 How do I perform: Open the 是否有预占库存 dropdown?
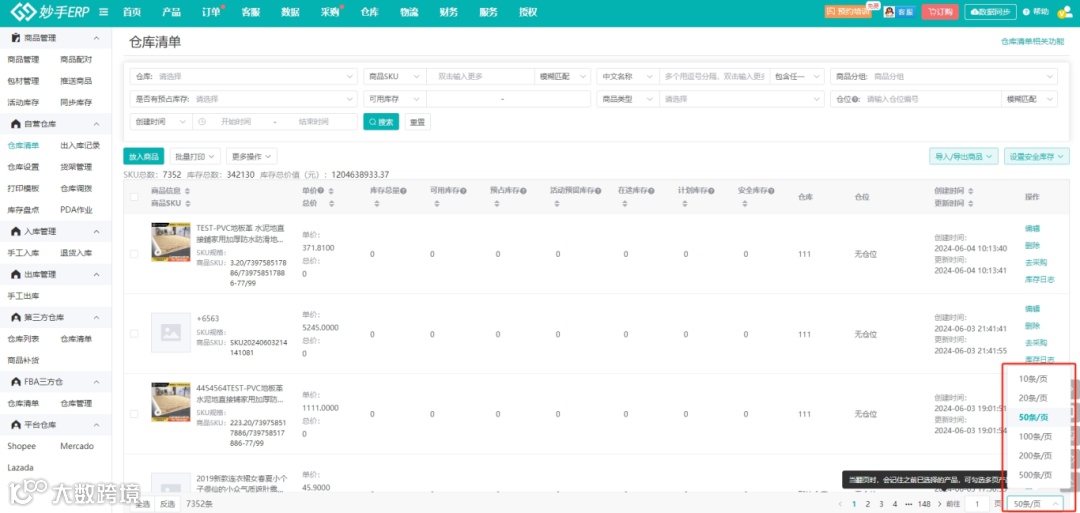click(244, 99)
